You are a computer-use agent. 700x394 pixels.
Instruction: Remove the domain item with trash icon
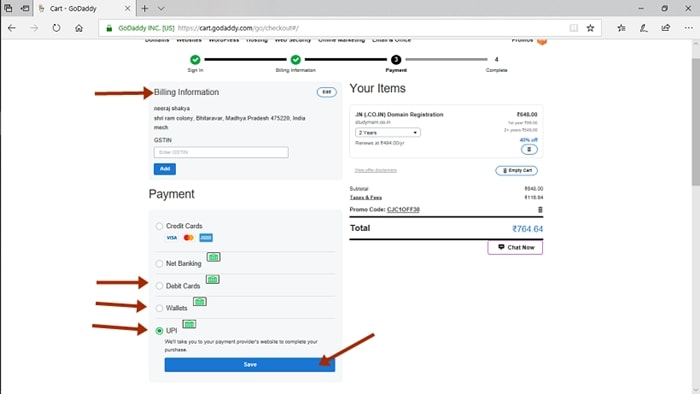tap(529, 149)
